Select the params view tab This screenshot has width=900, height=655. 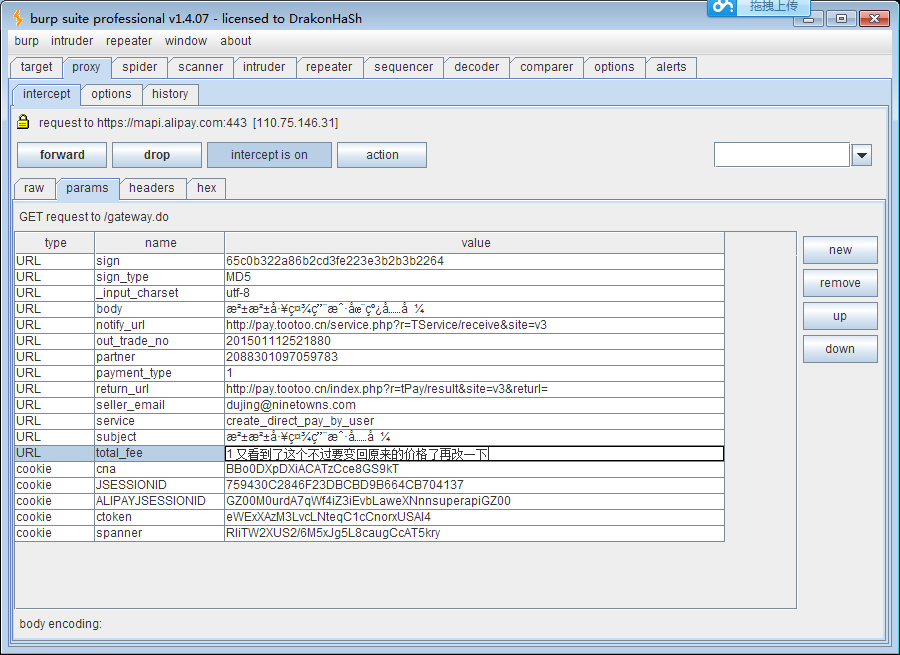click(87, 188)
